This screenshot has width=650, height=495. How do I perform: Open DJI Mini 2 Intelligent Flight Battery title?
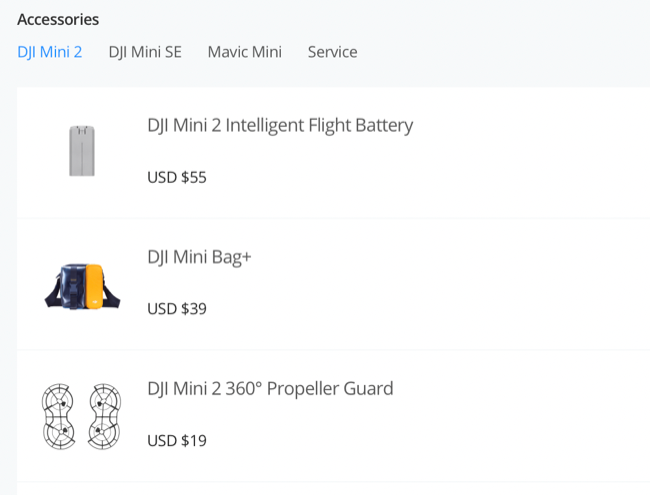point(280,126)
